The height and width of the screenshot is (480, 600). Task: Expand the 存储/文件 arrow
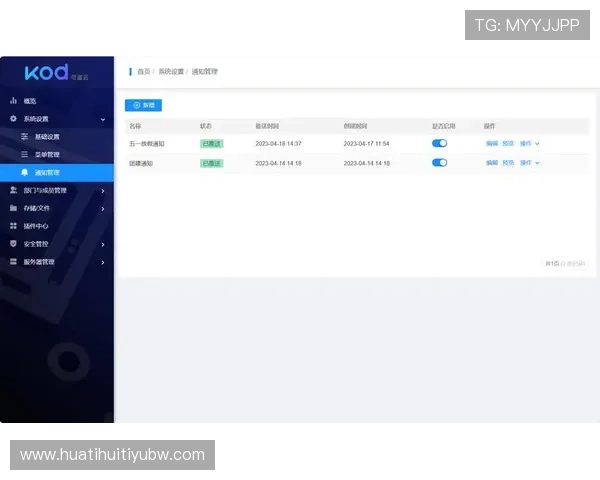(103, 209)
